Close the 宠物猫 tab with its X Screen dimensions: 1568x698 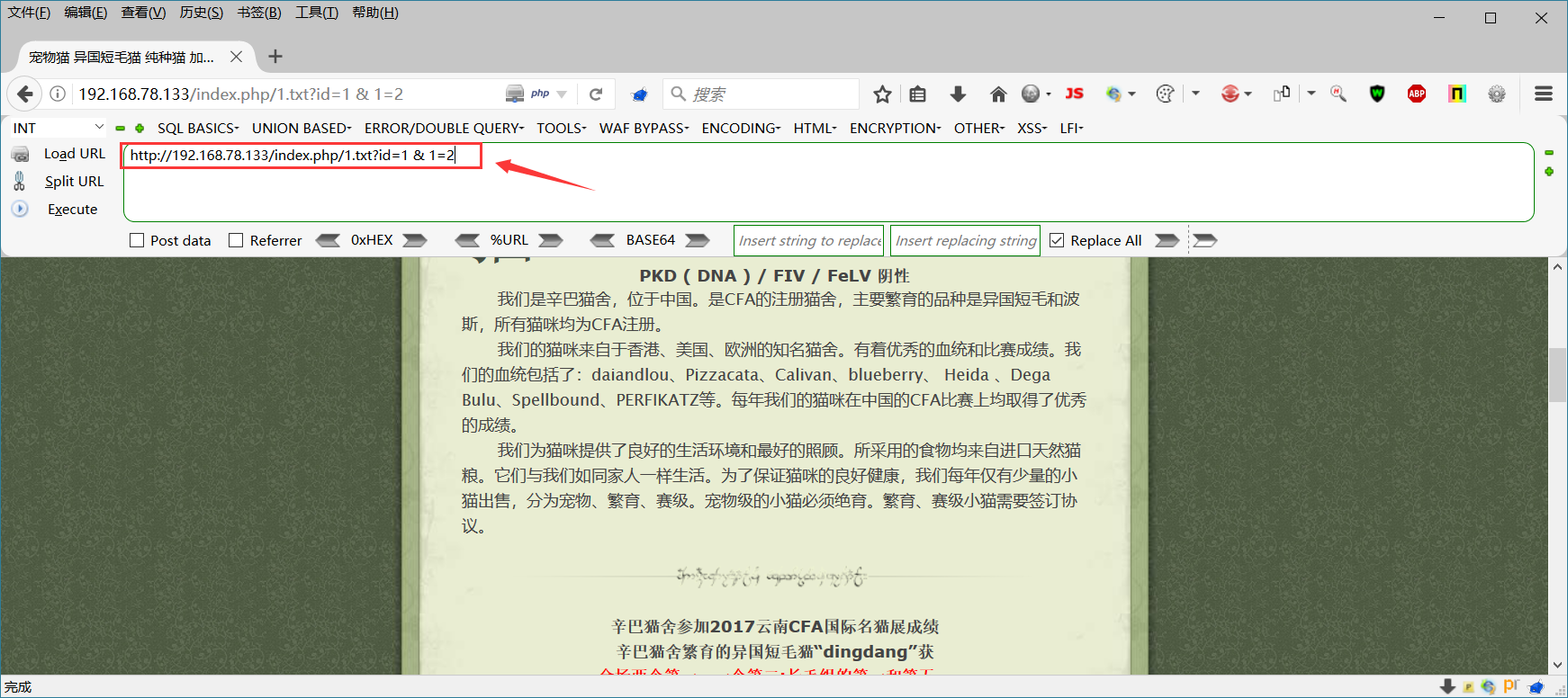click(236, 57)
